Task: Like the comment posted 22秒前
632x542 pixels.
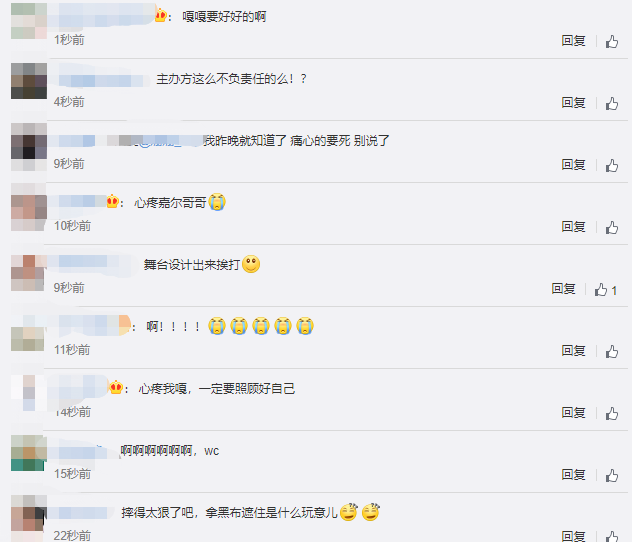Action: click(612, 536)
